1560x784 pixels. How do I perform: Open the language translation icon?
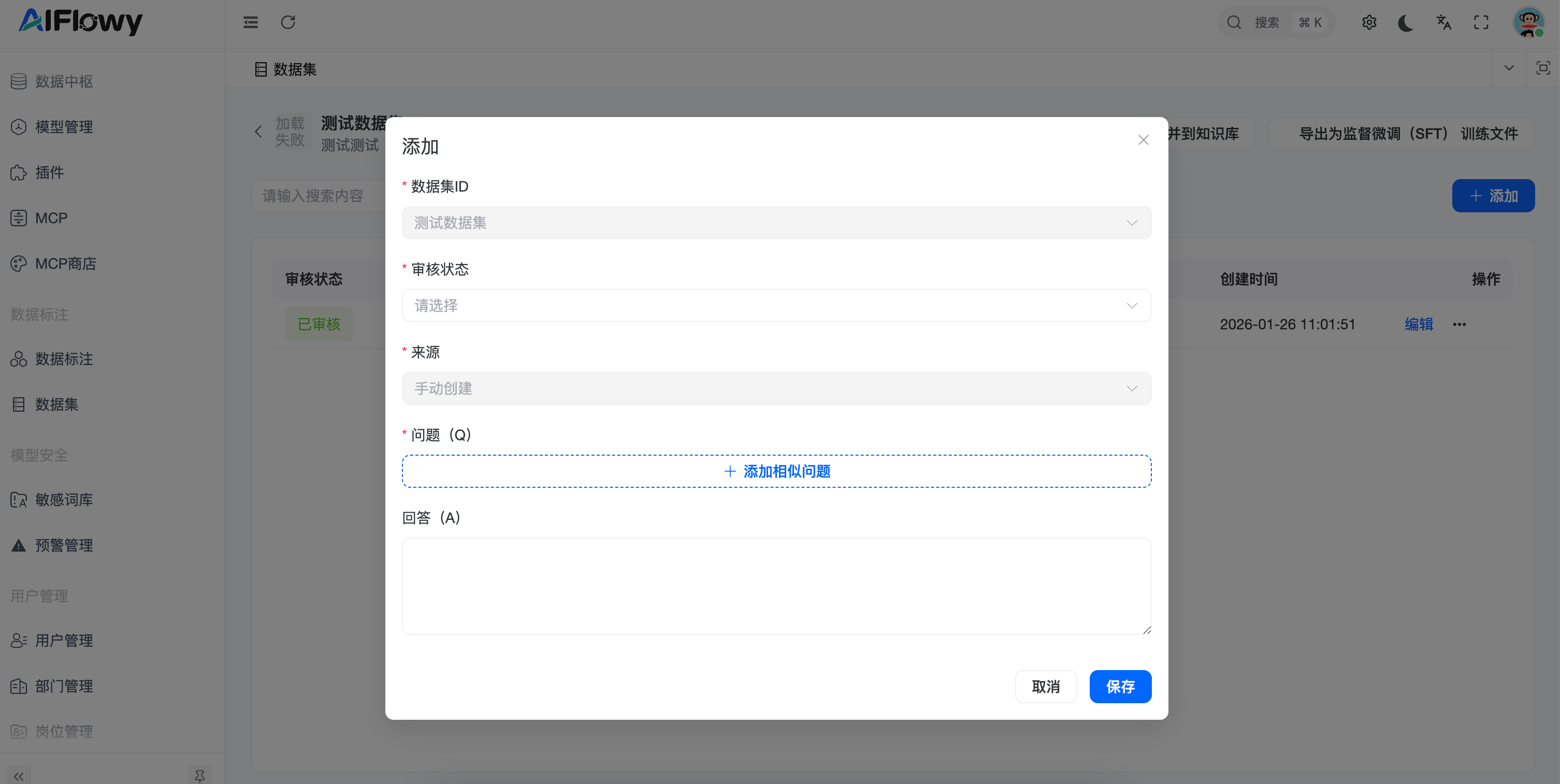(x=1444, y=22)
